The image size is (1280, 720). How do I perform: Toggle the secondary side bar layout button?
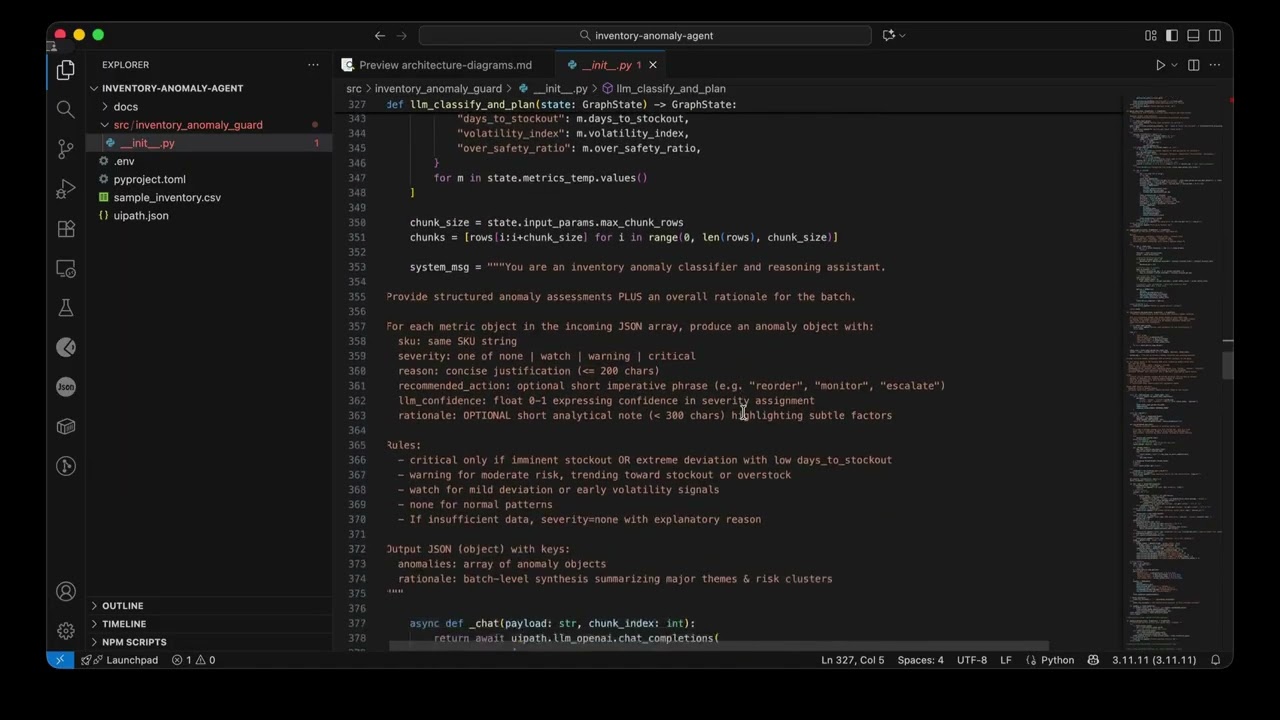coord(1215,35)
